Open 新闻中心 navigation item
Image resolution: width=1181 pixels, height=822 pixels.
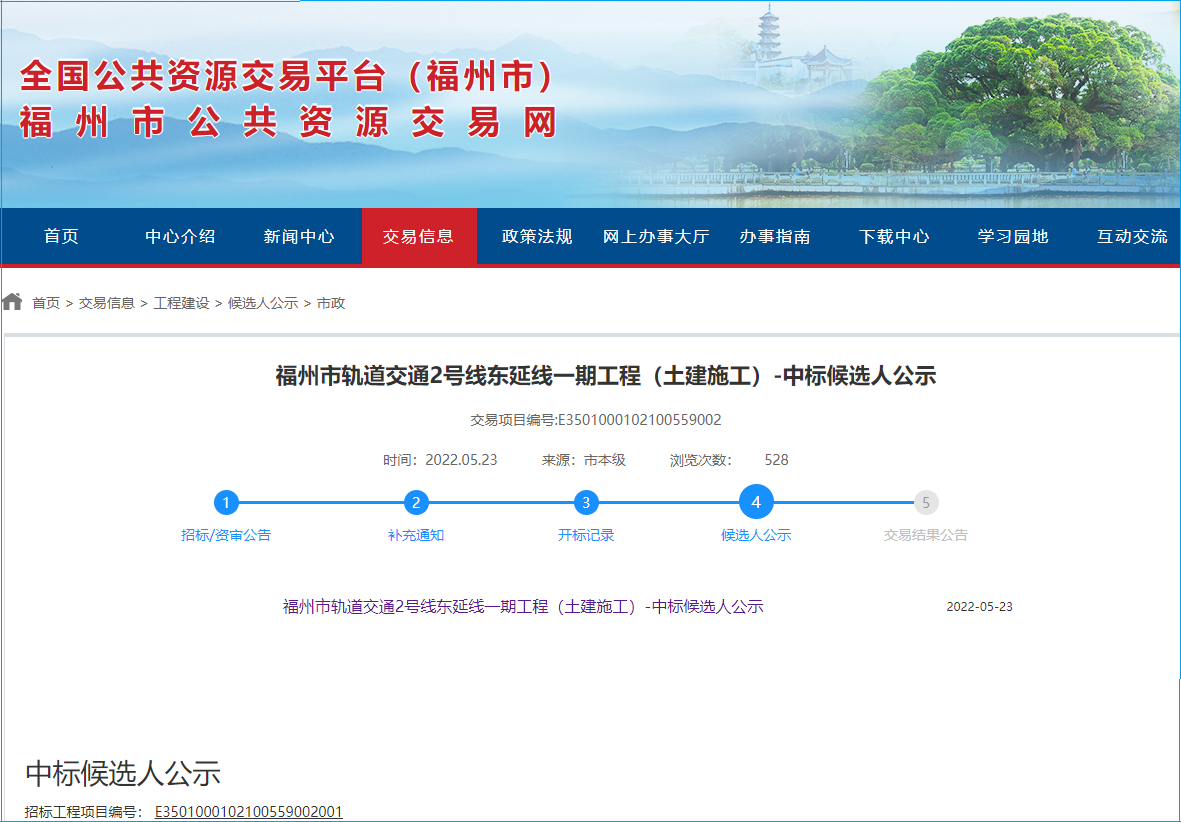point(299,237)
